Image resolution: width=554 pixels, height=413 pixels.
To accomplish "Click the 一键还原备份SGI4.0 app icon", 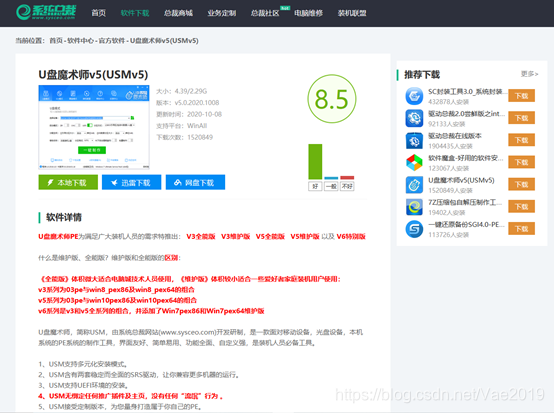I will click(414, 229).
